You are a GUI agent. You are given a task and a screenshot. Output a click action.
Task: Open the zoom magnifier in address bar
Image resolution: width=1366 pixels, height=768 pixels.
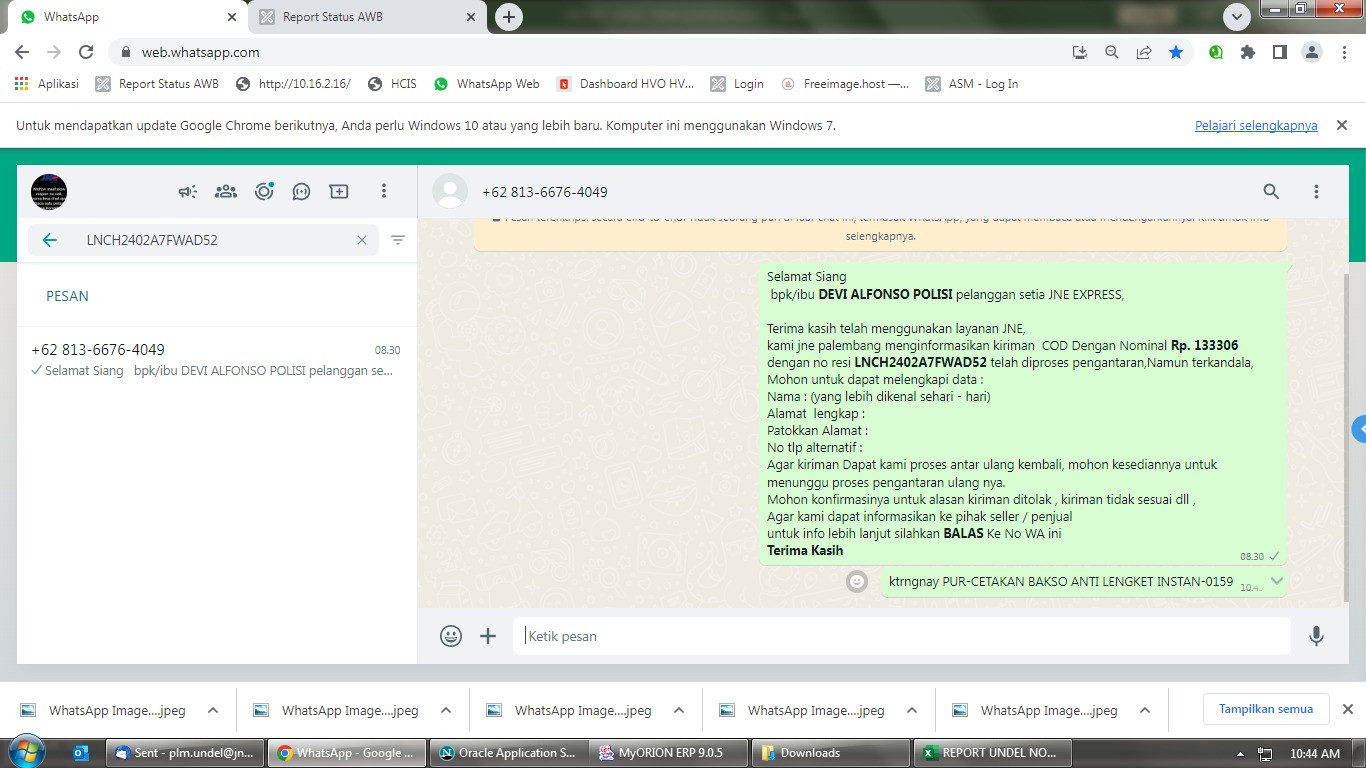(1112, 52)
